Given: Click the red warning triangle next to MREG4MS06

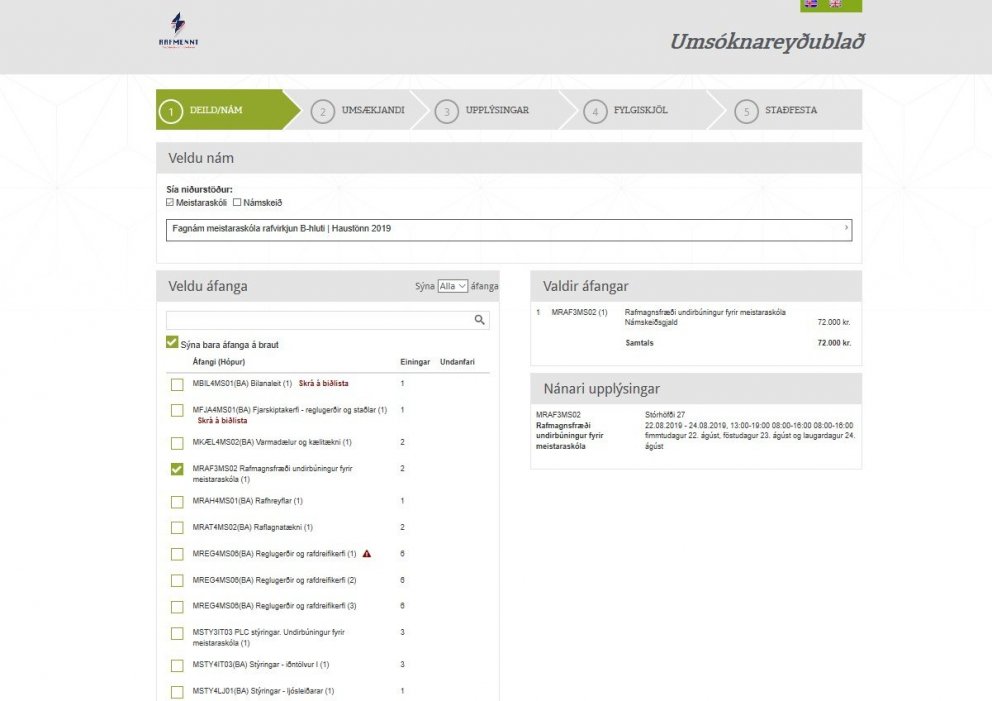Looking at the screenshot, I should pos(367,553).
